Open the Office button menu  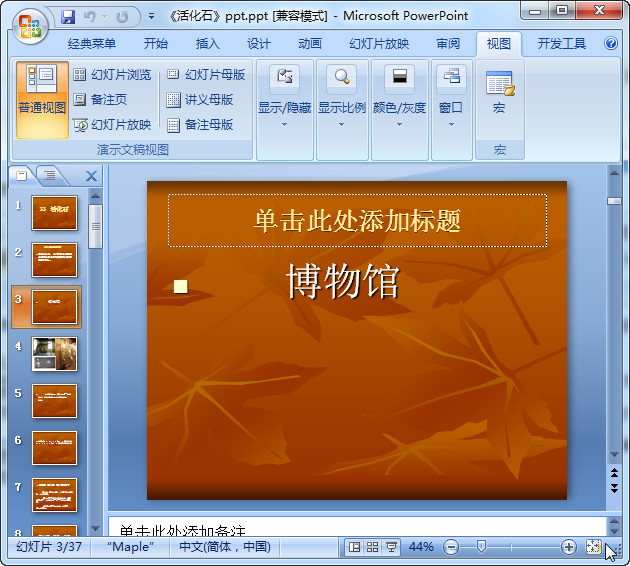[30, 27]
